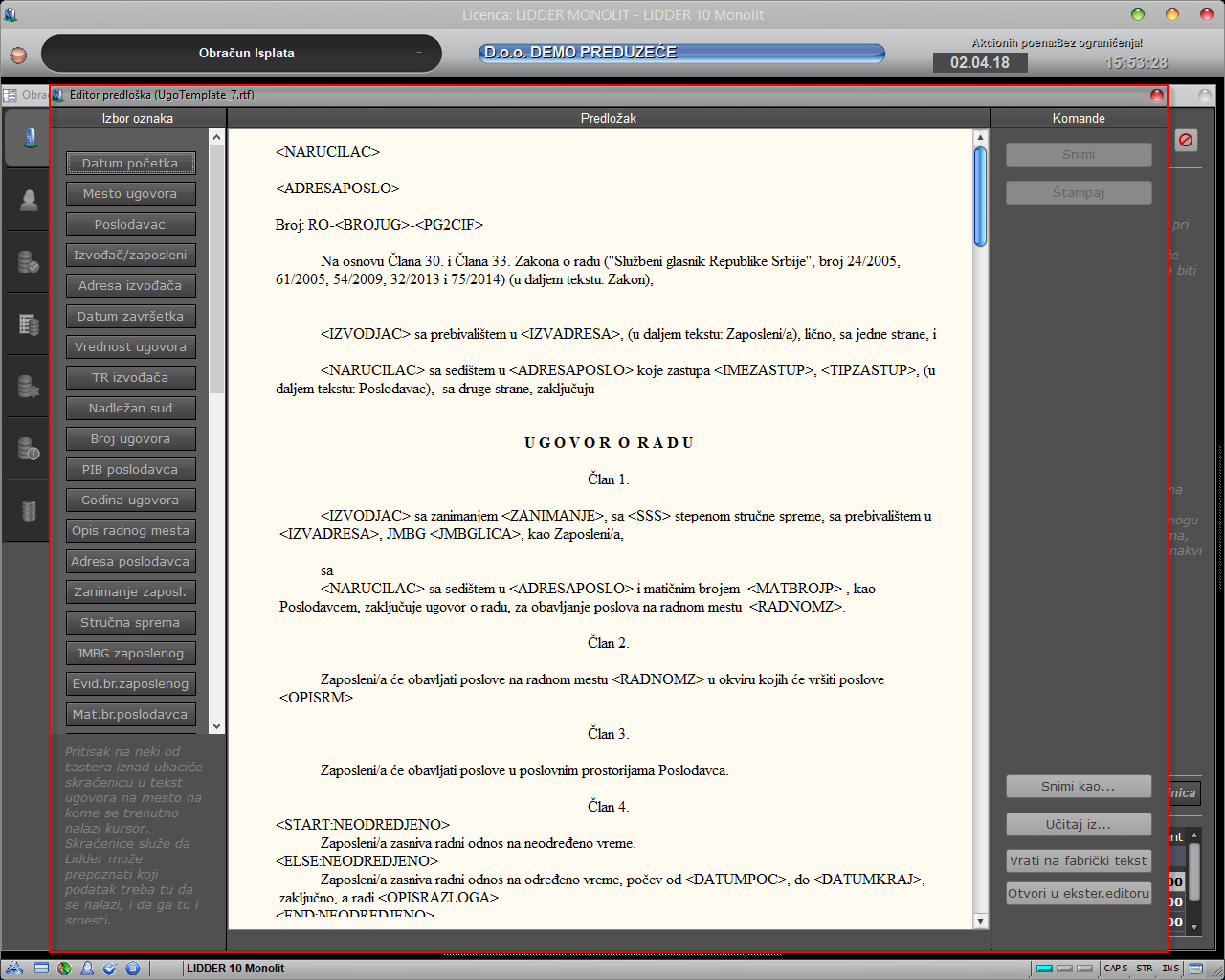
Task: Open the database with checkmark sidebar icon
Action: 29,261
